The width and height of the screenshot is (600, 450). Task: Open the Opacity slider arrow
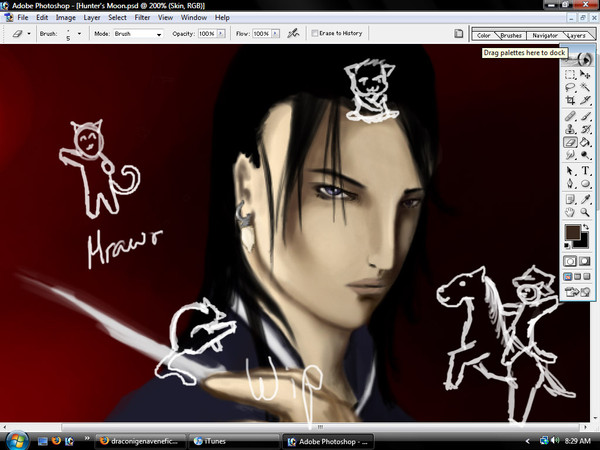point(221,34)
